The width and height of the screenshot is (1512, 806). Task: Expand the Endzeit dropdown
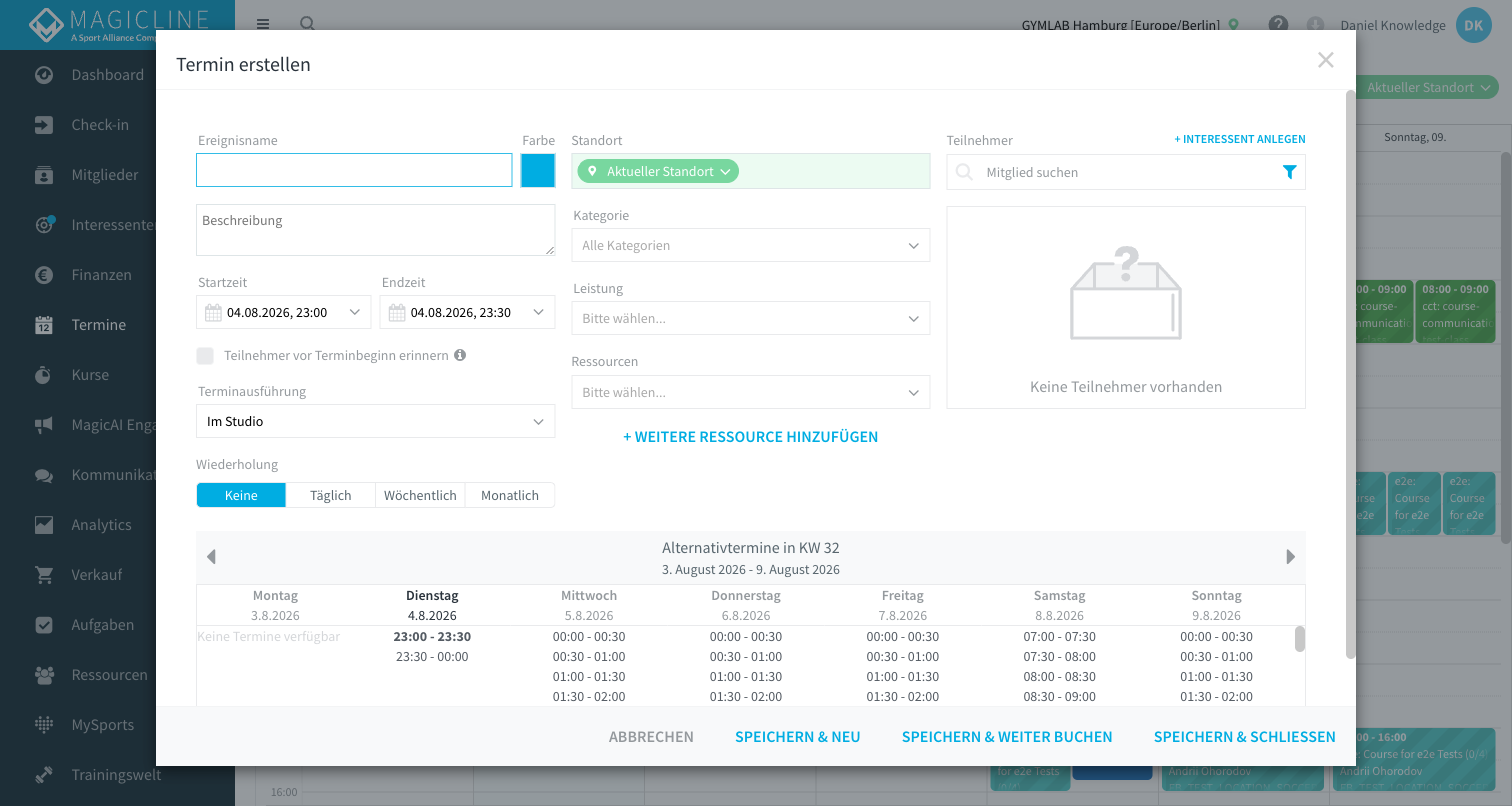[x=538, y=312]
